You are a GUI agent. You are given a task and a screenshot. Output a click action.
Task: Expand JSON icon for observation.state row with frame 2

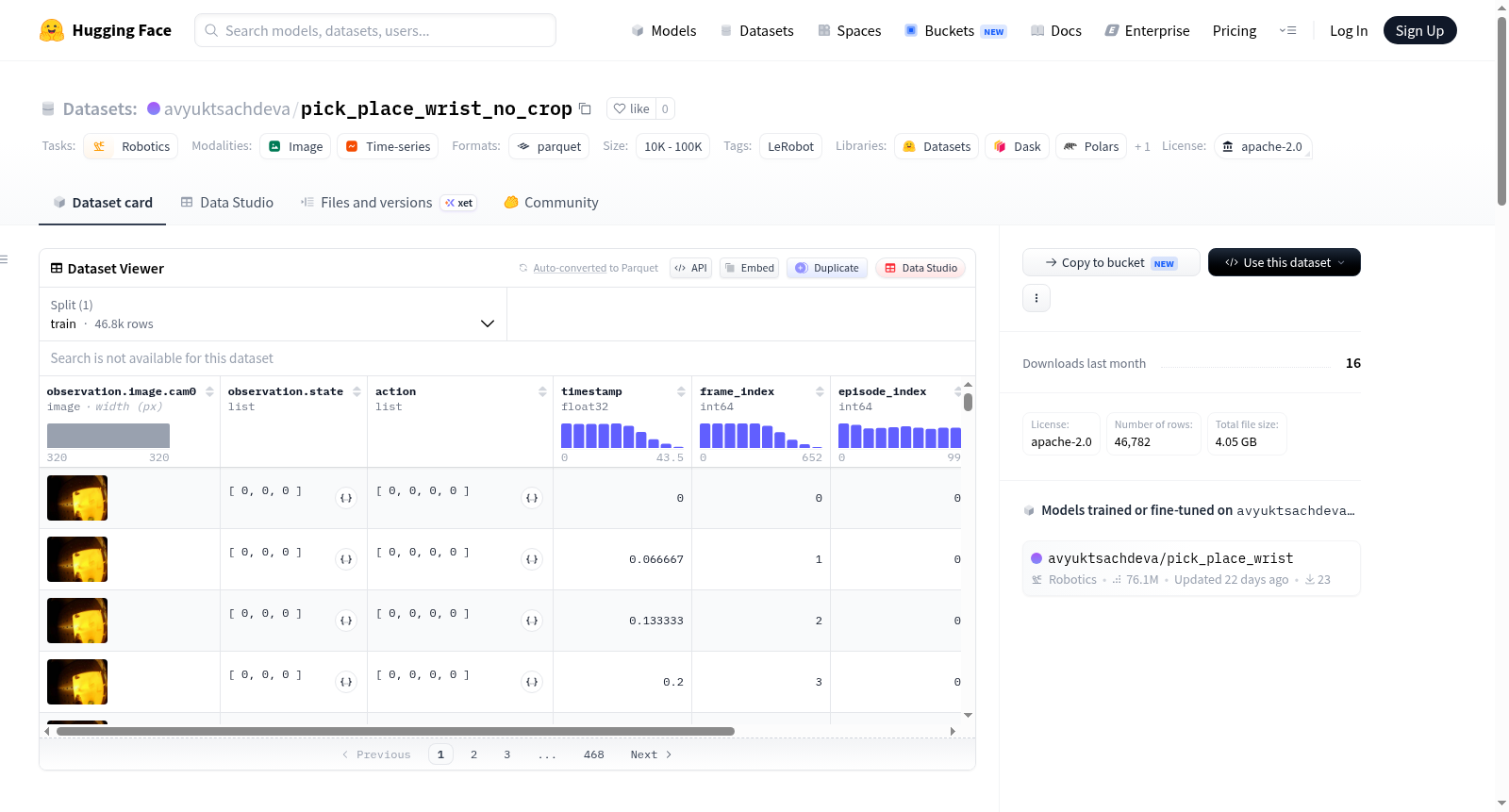pos(346,621)
